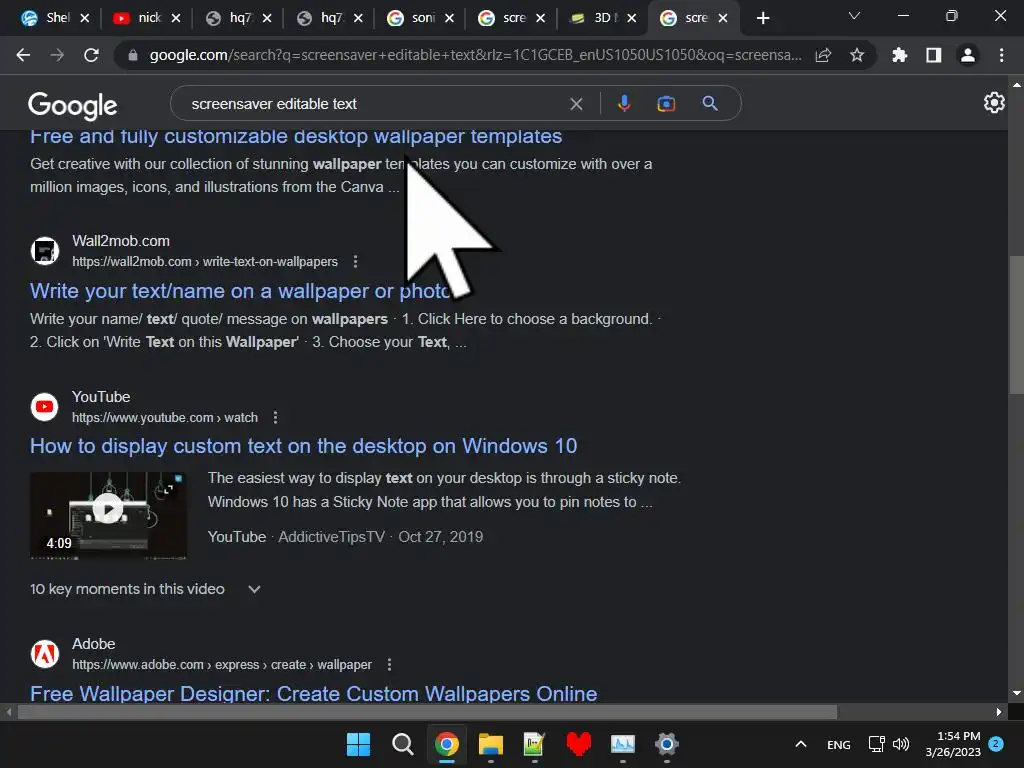The width and height of the screenshot is (1024, 768).
Task: Open the network display tray icon
Action: tap(876, 744)
